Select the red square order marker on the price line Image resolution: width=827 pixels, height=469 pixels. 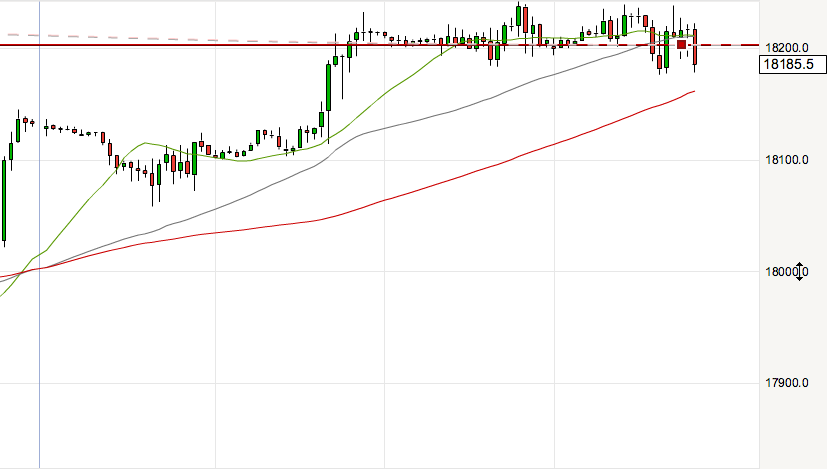(681, 45)
